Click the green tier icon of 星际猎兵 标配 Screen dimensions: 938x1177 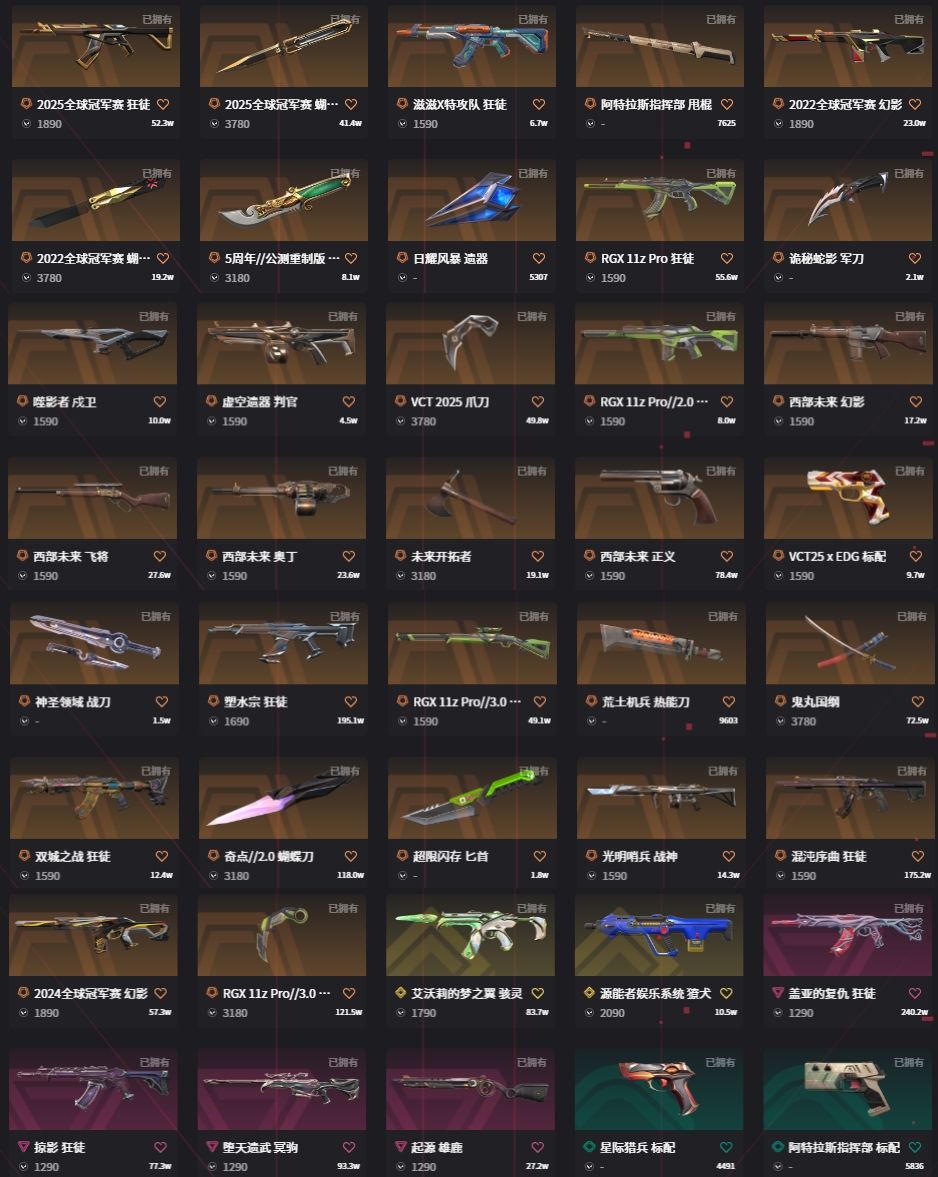[590, 1147]
